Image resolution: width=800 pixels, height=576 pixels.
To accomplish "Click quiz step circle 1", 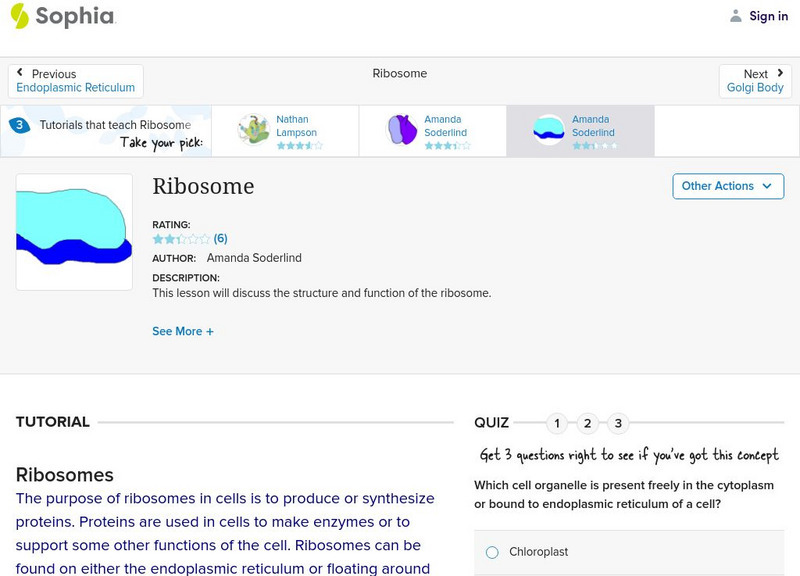I will tap(556, 424).
